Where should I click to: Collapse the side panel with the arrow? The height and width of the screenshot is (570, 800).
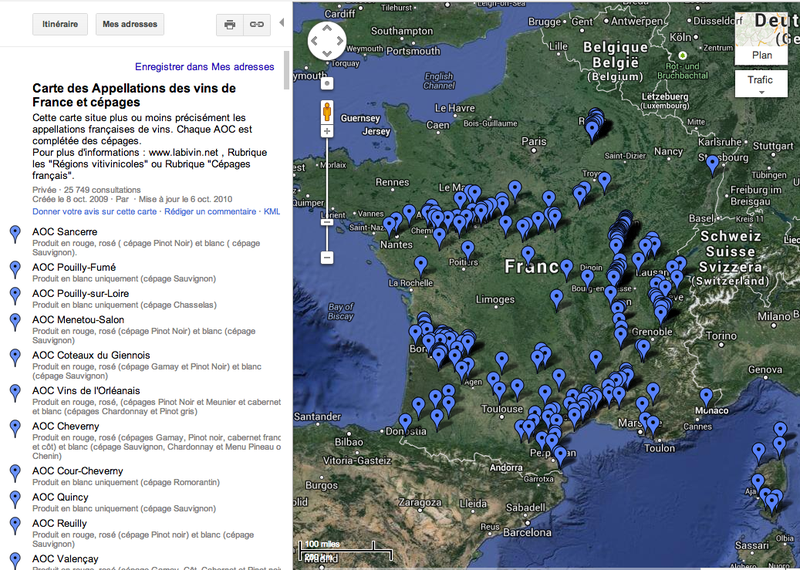281,22
